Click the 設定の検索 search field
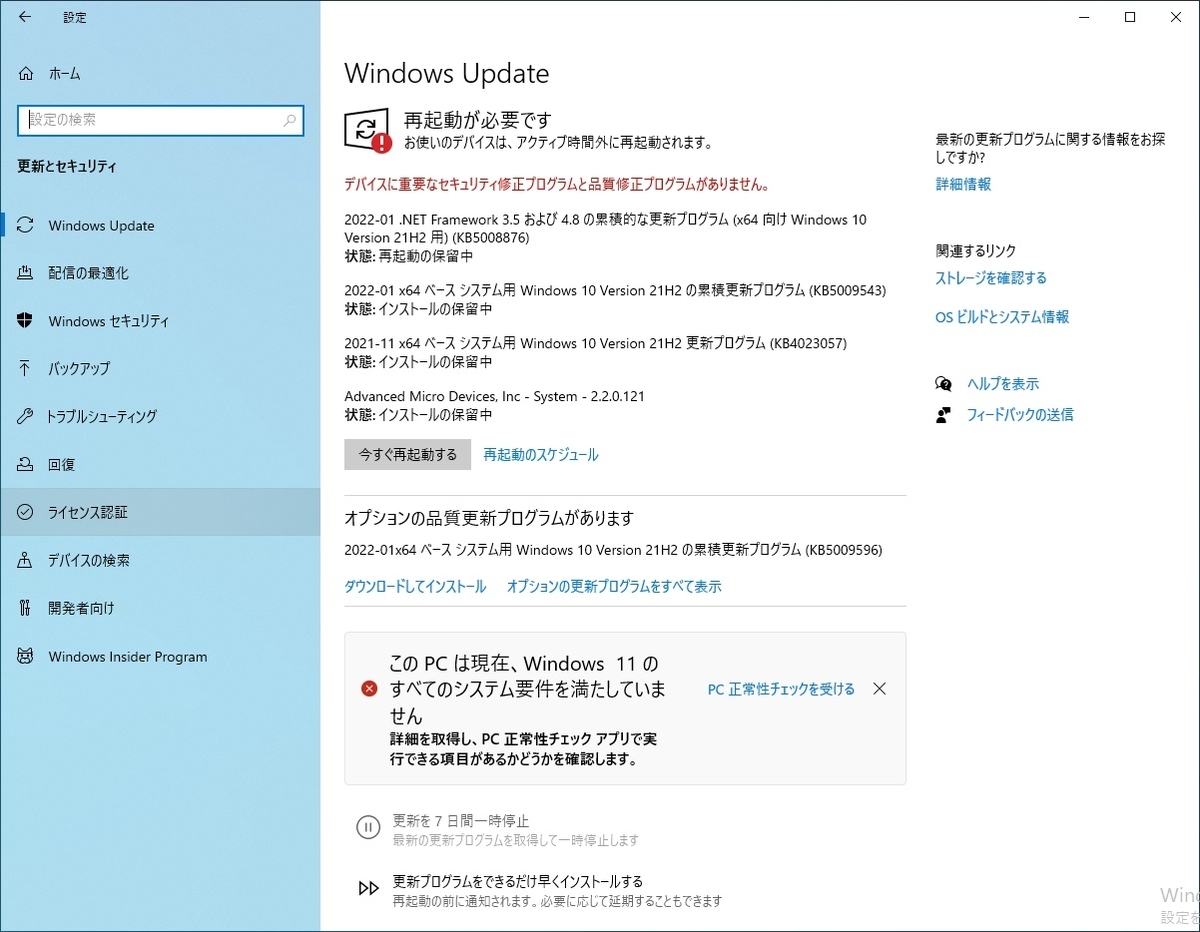 160,120
